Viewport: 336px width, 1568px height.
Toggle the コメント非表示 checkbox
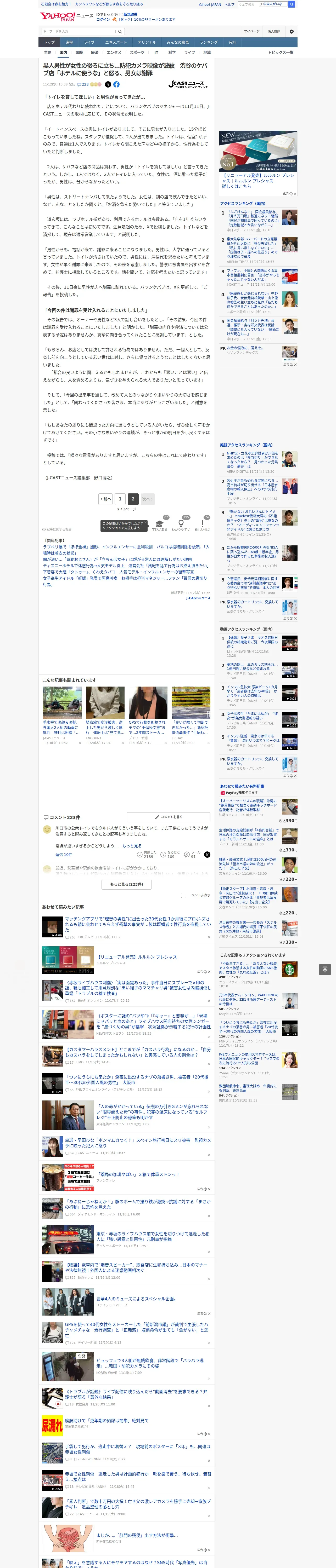click(183, 895)
